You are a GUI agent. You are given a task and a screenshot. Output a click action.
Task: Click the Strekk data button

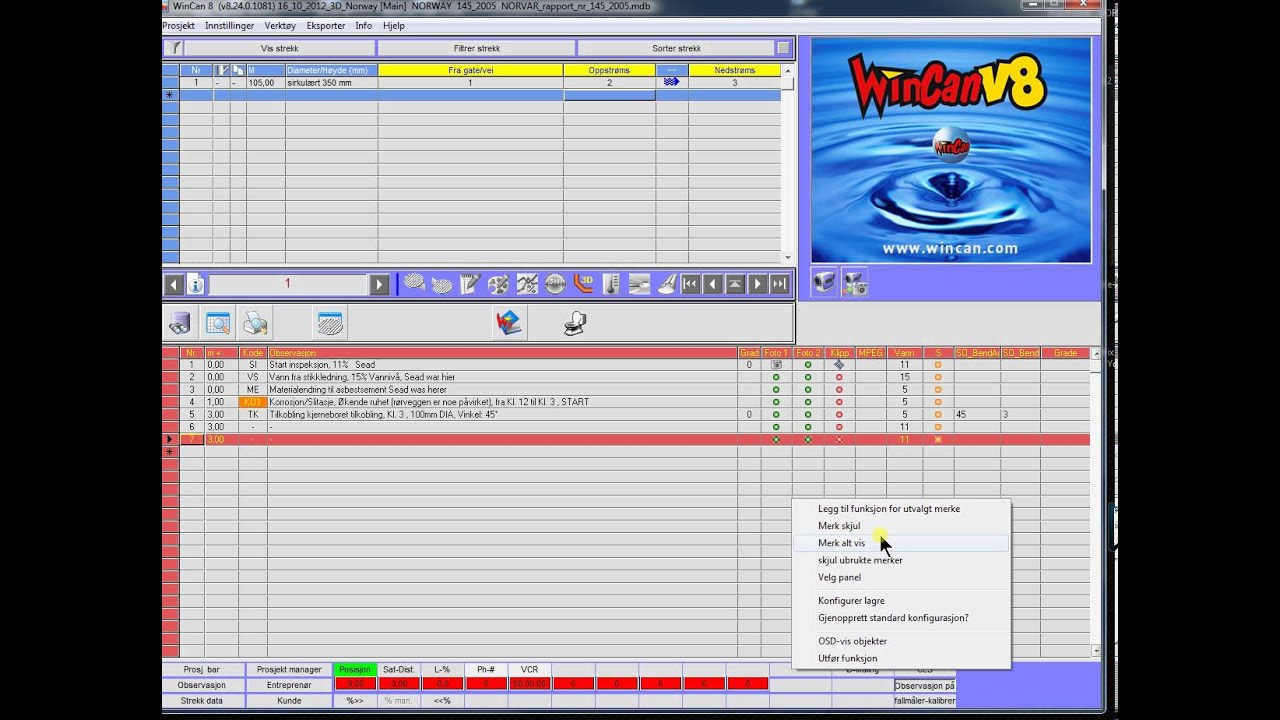pyautogui.click(x=201, y=701)
